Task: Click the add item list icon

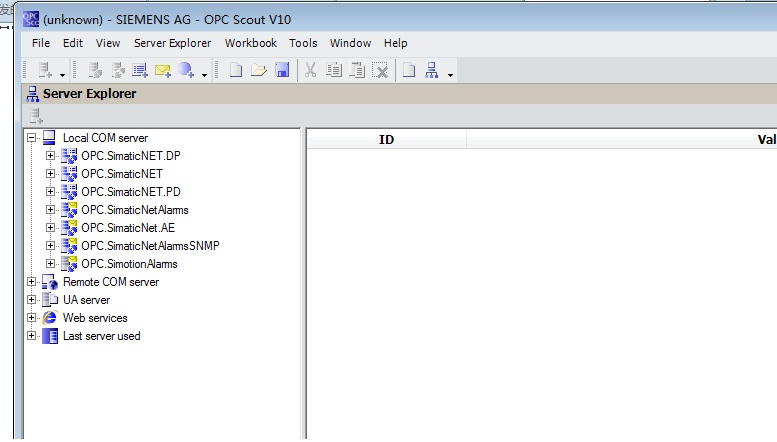Action: 140,70
